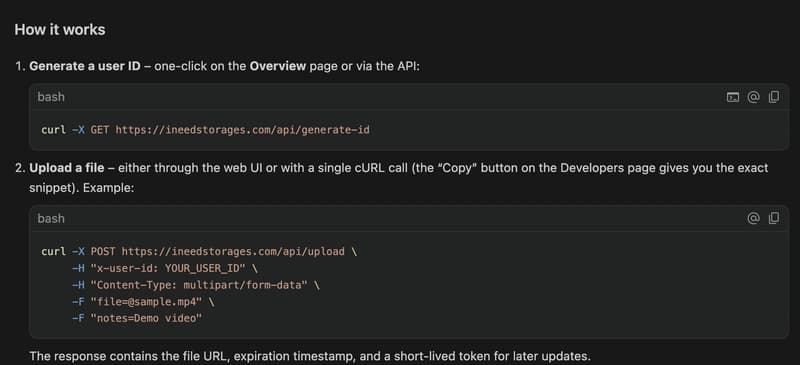The height and width of the screenshot is (365, 800).
Task: Click the bold 'Overview' page name
Action: [278, 66]
